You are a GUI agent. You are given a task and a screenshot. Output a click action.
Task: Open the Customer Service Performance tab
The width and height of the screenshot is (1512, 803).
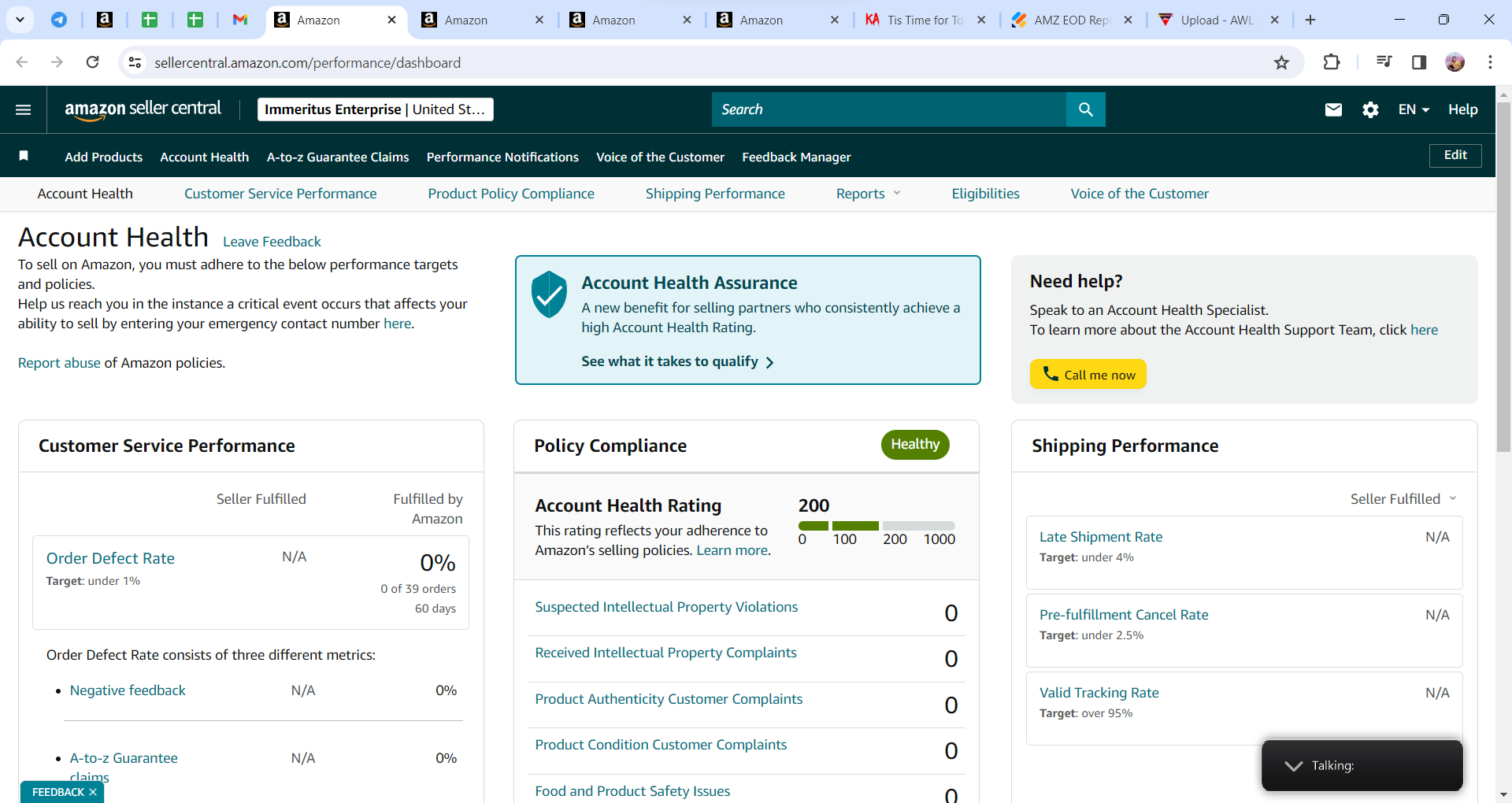coord(280,194)
